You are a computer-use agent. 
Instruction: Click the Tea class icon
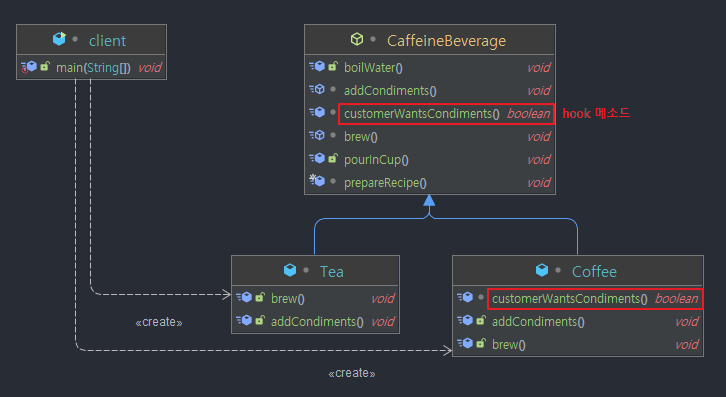click(x=290, y=270)
